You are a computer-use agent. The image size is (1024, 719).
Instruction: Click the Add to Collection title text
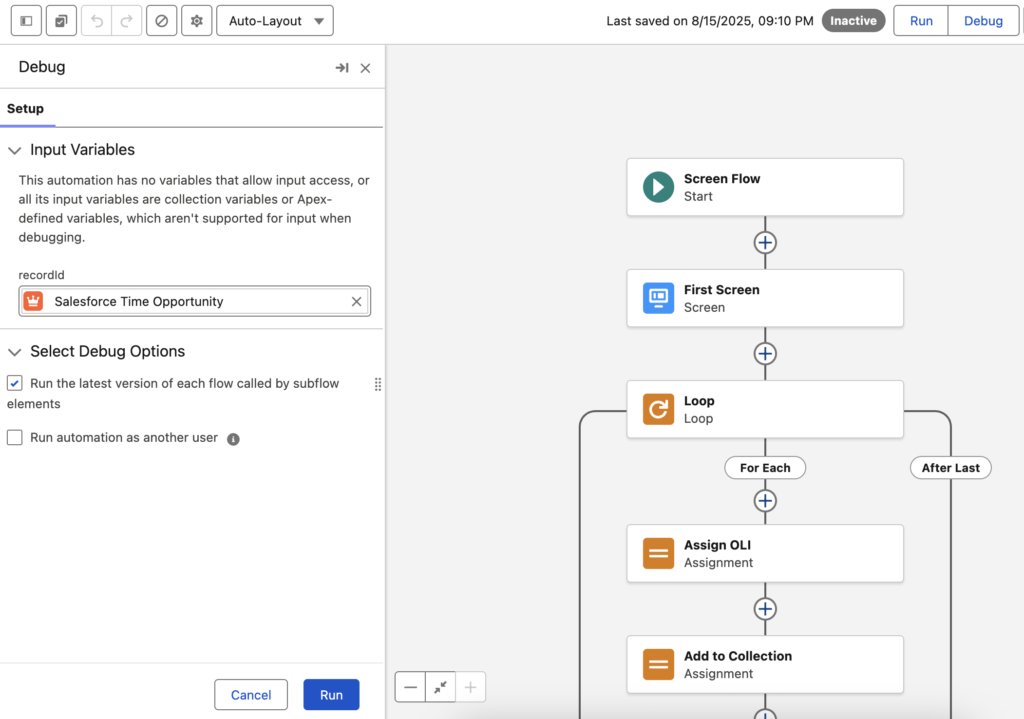point(738,656)
